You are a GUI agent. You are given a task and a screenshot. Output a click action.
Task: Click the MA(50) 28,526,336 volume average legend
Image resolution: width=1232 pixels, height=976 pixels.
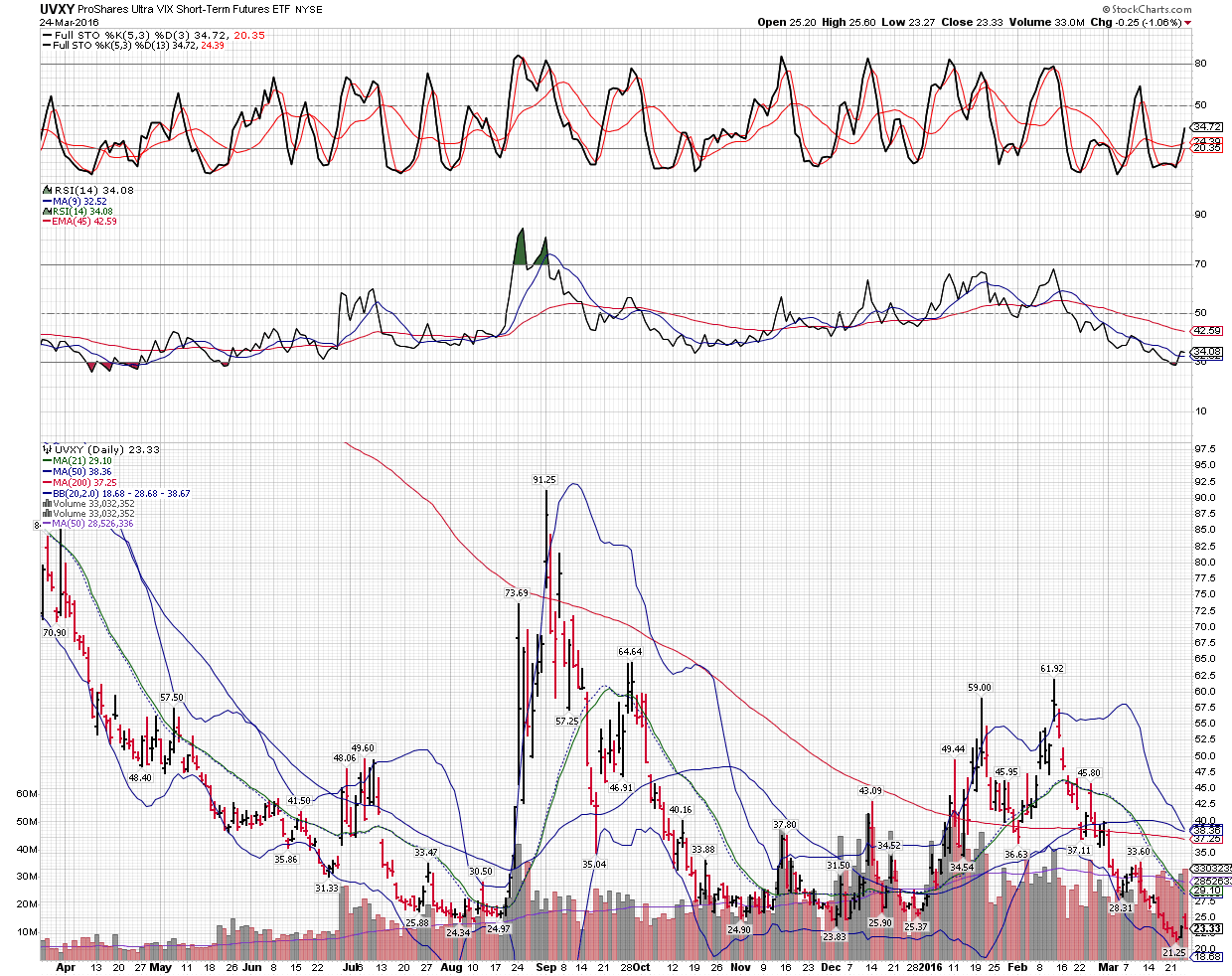[87, 523]
